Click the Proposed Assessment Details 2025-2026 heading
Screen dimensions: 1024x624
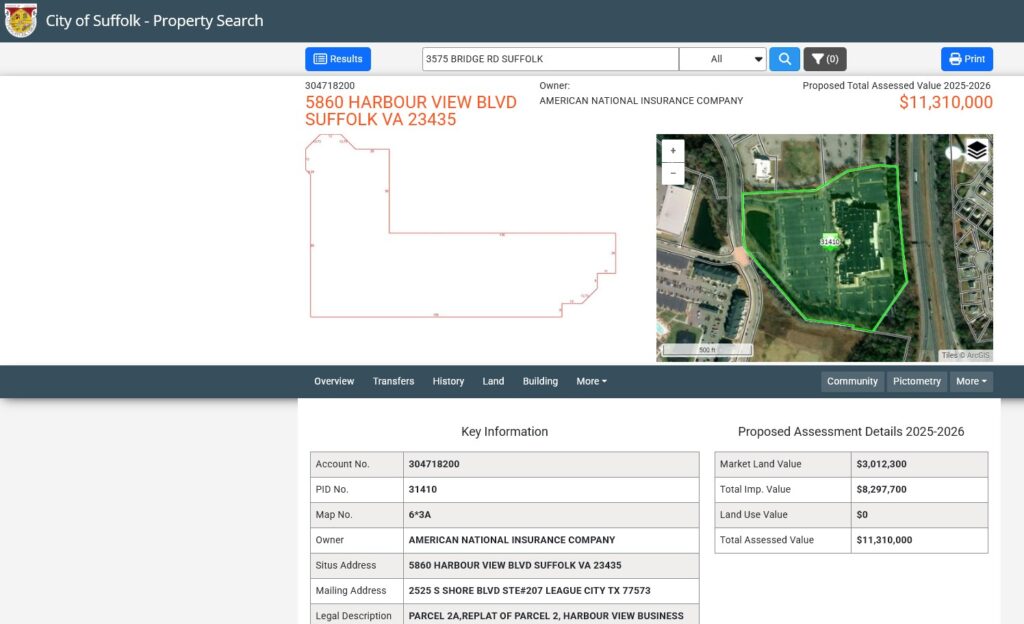click(x=851, y=431)
